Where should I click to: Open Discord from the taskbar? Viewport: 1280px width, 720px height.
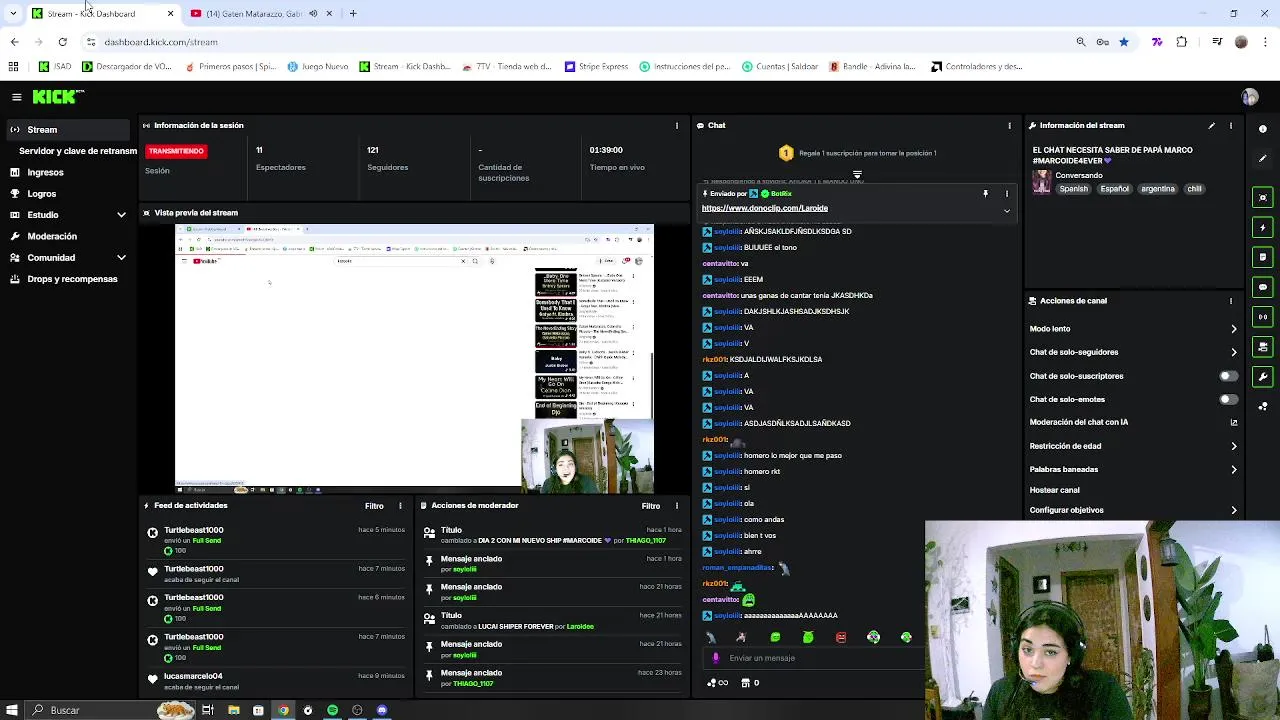pos(382,710)
